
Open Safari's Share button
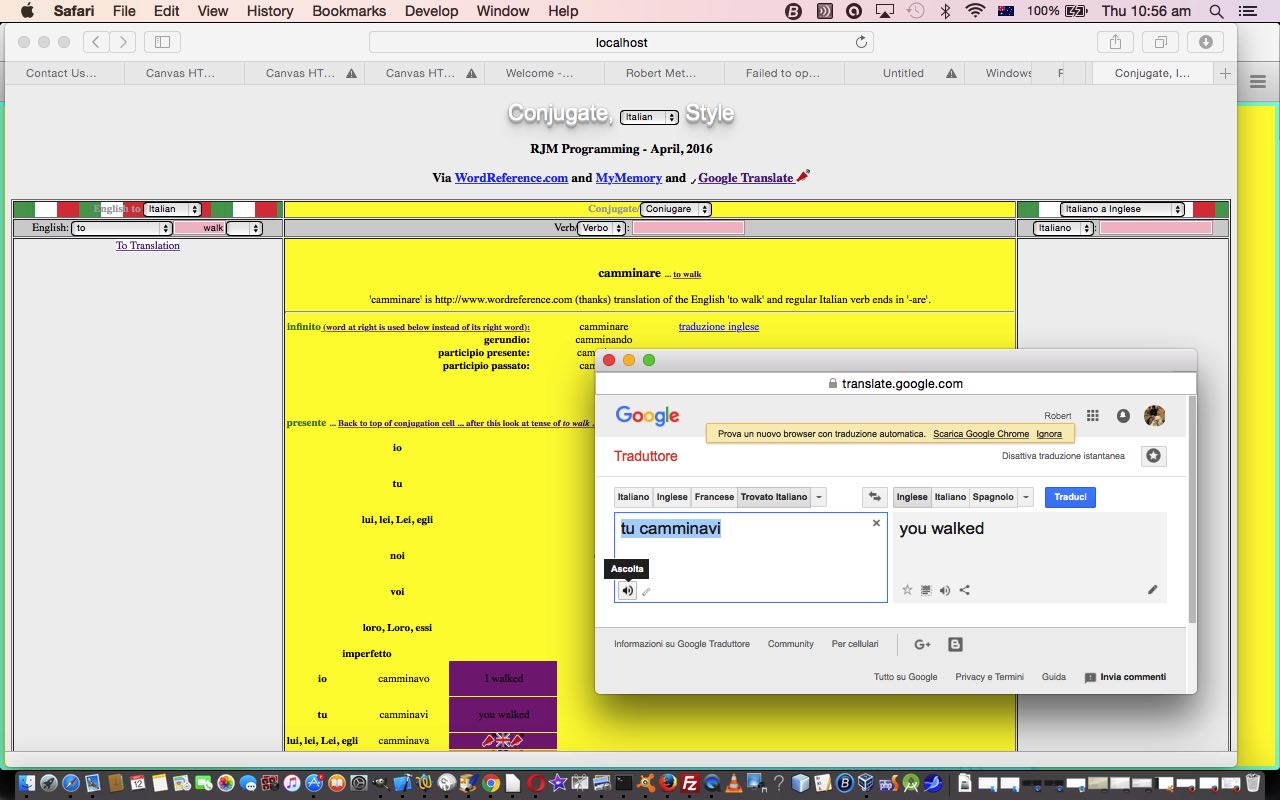[1115, 42]
